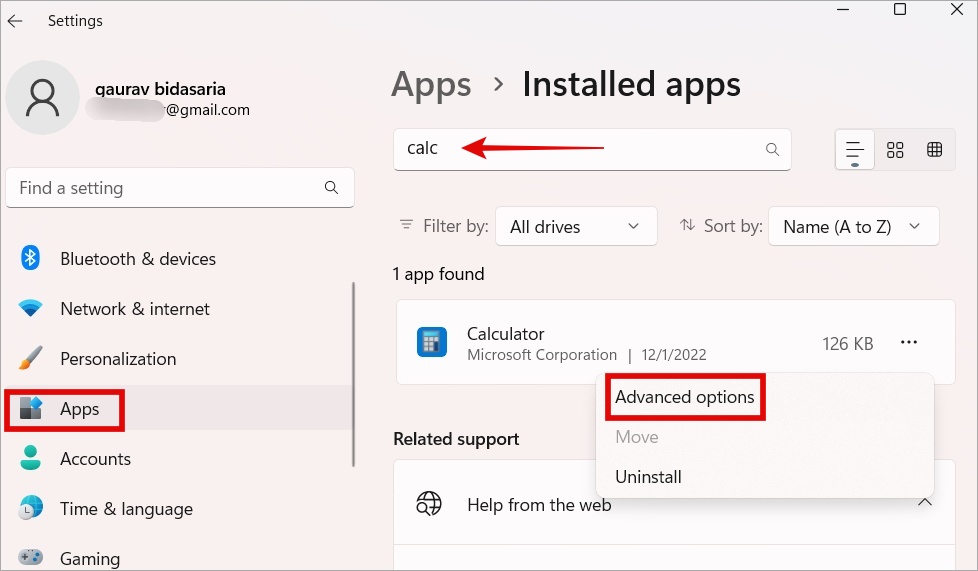This screenshot has height=571, width=978.
Task: Click the Find a setting search field
Action: tap(170, 188)
